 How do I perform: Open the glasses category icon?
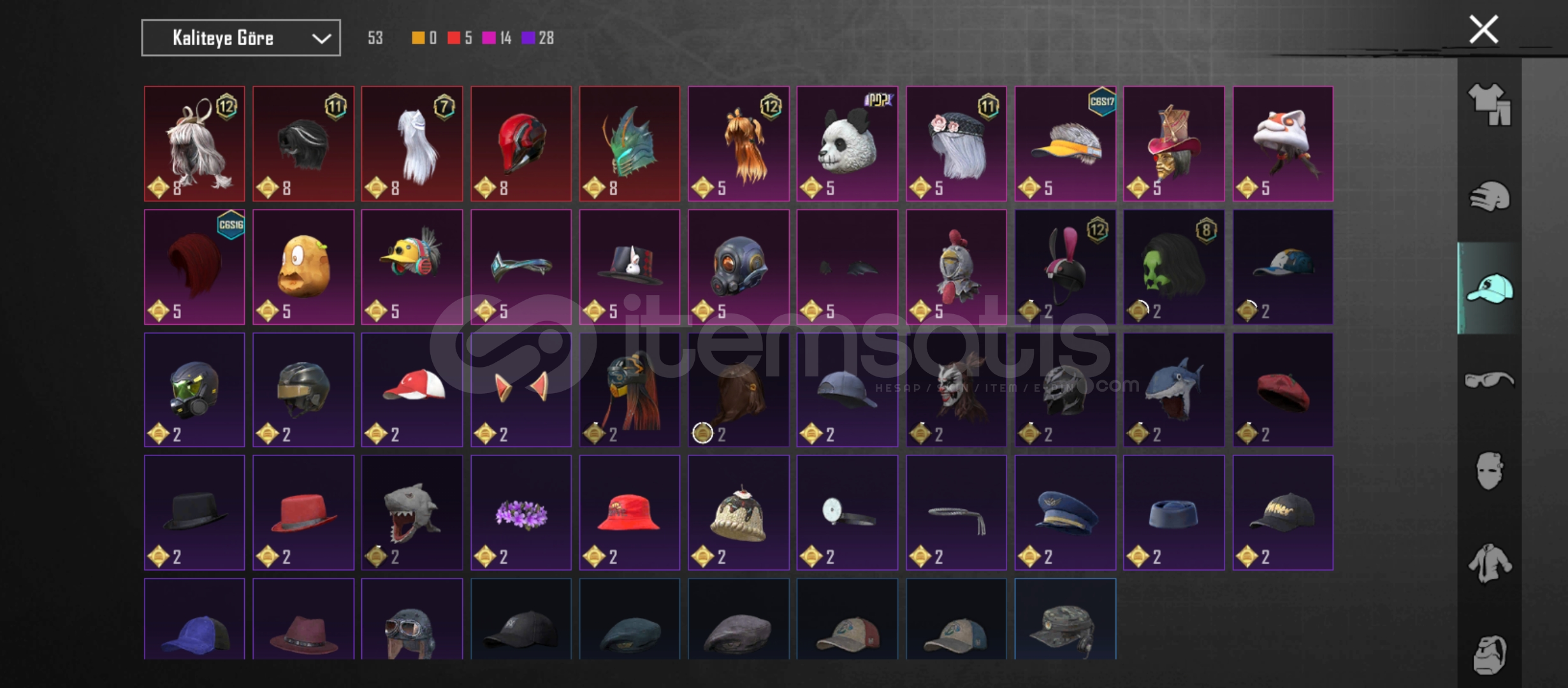click(1489, 380)
